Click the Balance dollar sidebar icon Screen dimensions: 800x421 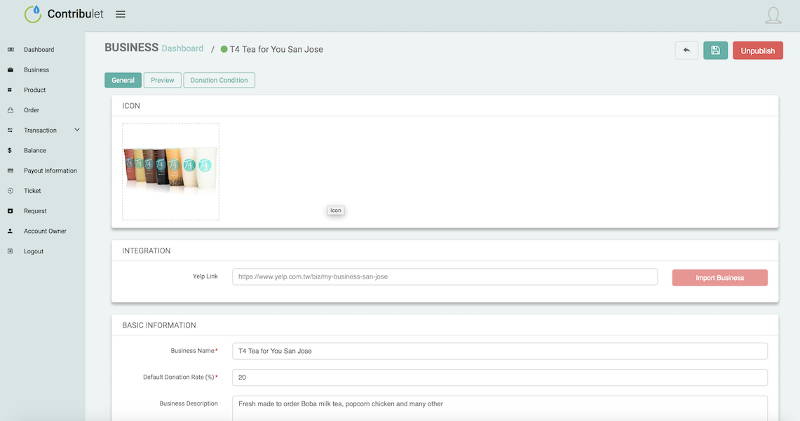(10, 151)
